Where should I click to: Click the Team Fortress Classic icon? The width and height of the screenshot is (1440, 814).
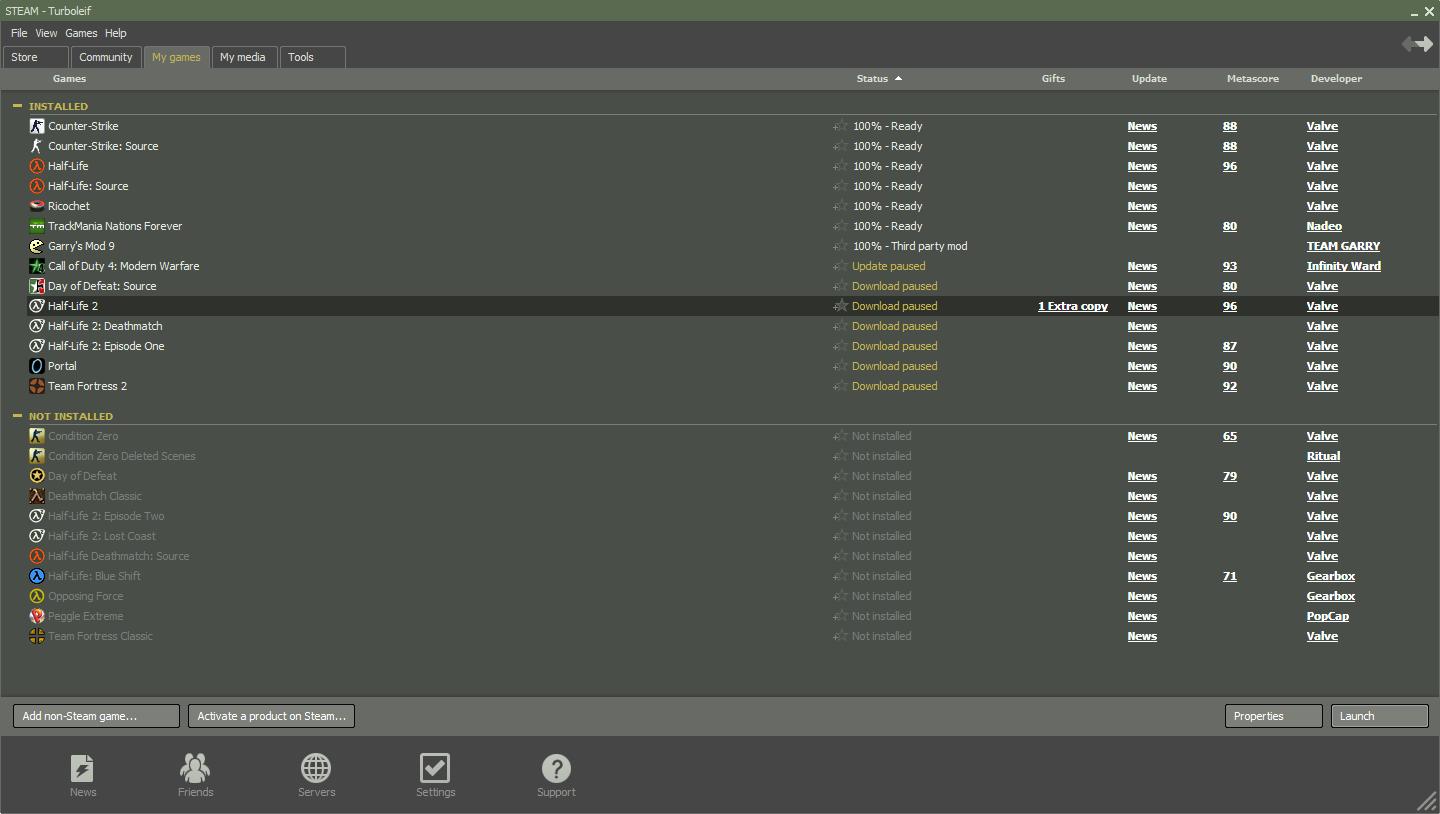tap(37, 636)
